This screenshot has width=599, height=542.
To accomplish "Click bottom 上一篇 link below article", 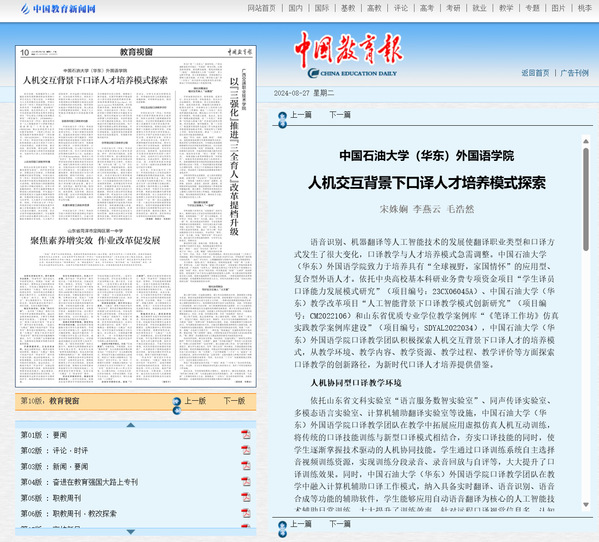I will [x=301, y=524].
